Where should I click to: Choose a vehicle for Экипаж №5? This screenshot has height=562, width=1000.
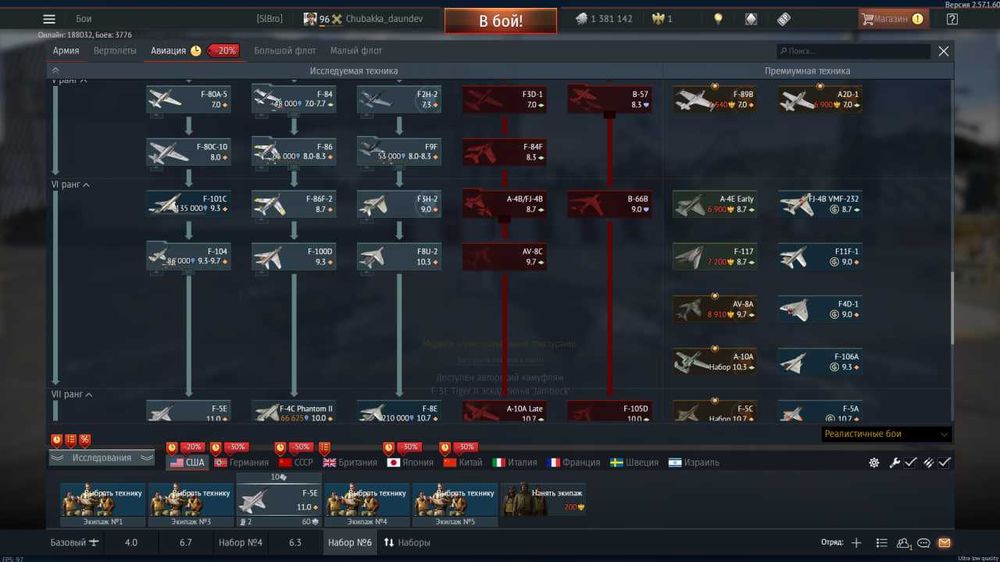[455, 505]
